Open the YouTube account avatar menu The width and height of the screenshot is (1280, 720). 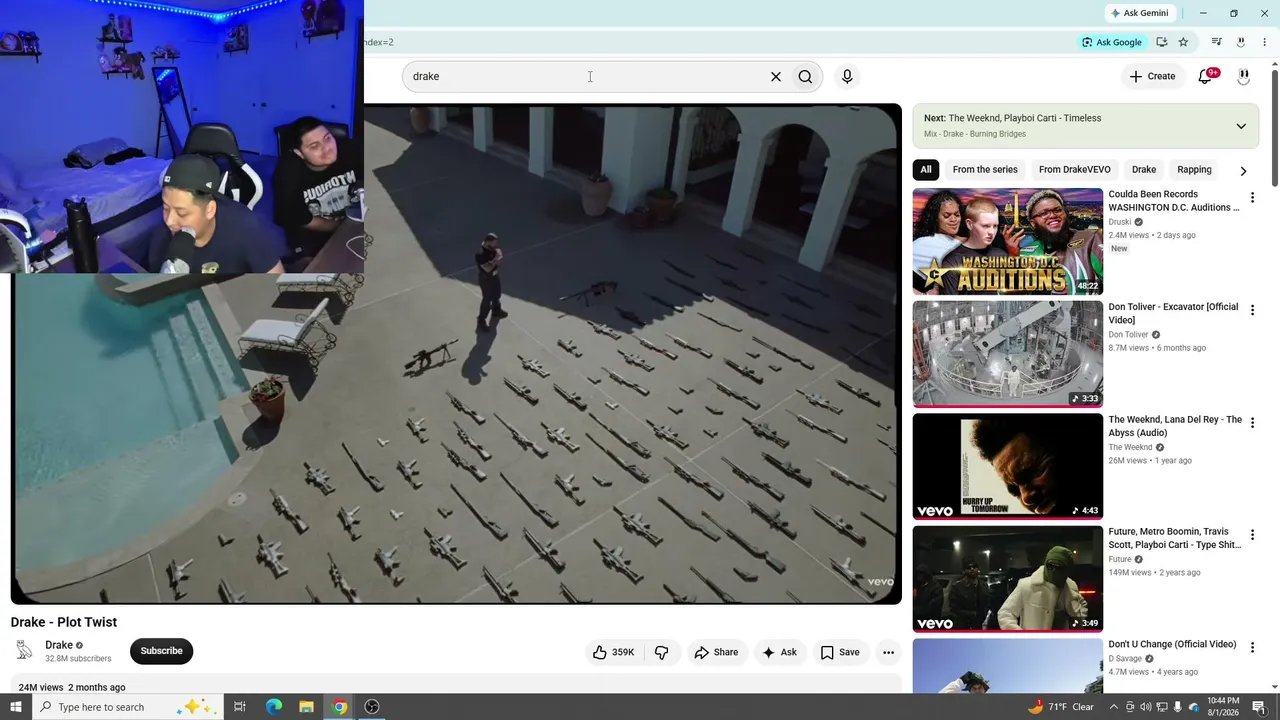[x=1243, y=76]
